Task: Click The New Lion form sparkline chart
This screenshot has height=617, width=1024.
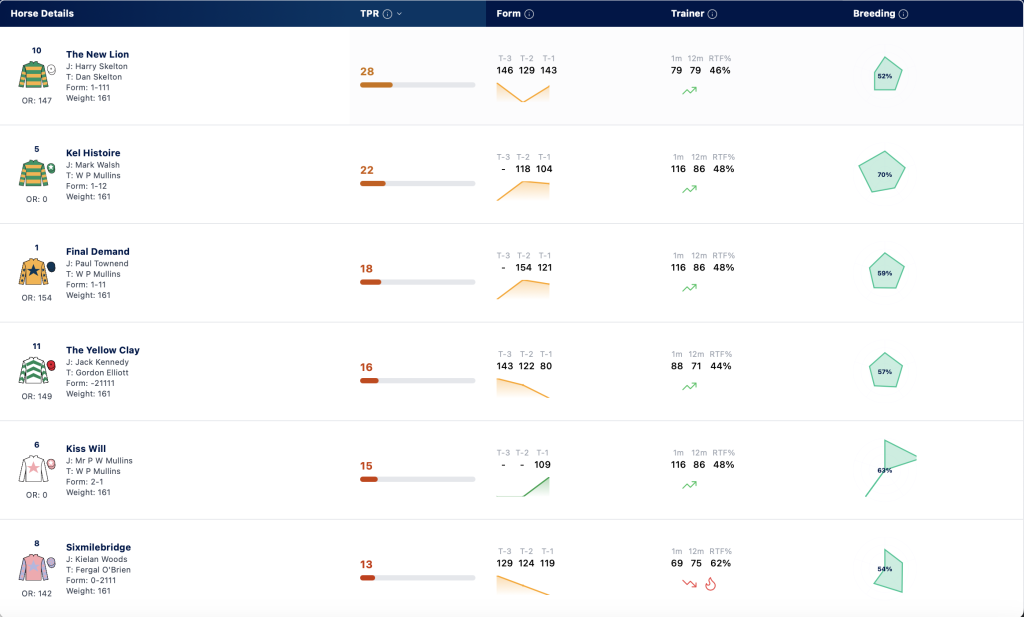Action: 522,93
